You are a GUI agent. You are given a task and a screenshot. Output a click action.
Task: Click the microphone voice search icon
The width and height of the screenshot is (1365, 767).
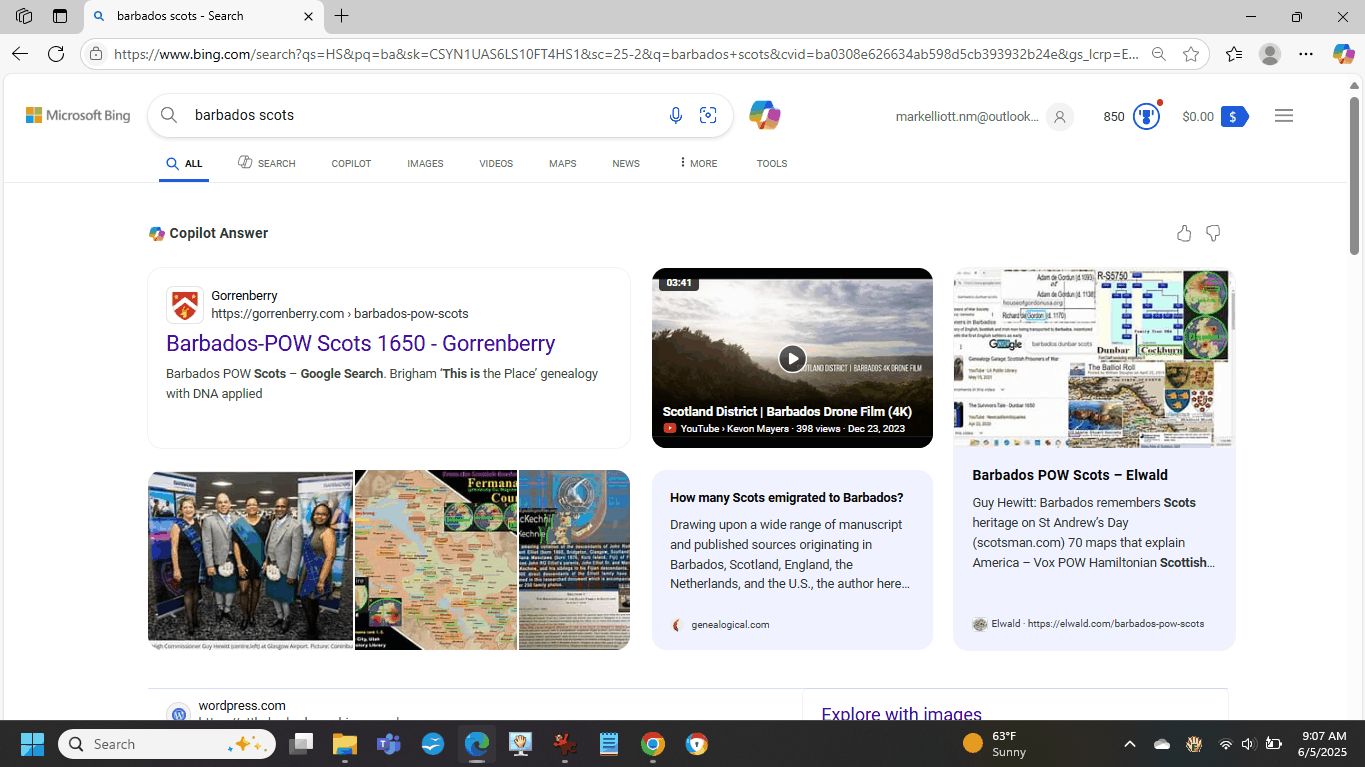tap(676, 116)
